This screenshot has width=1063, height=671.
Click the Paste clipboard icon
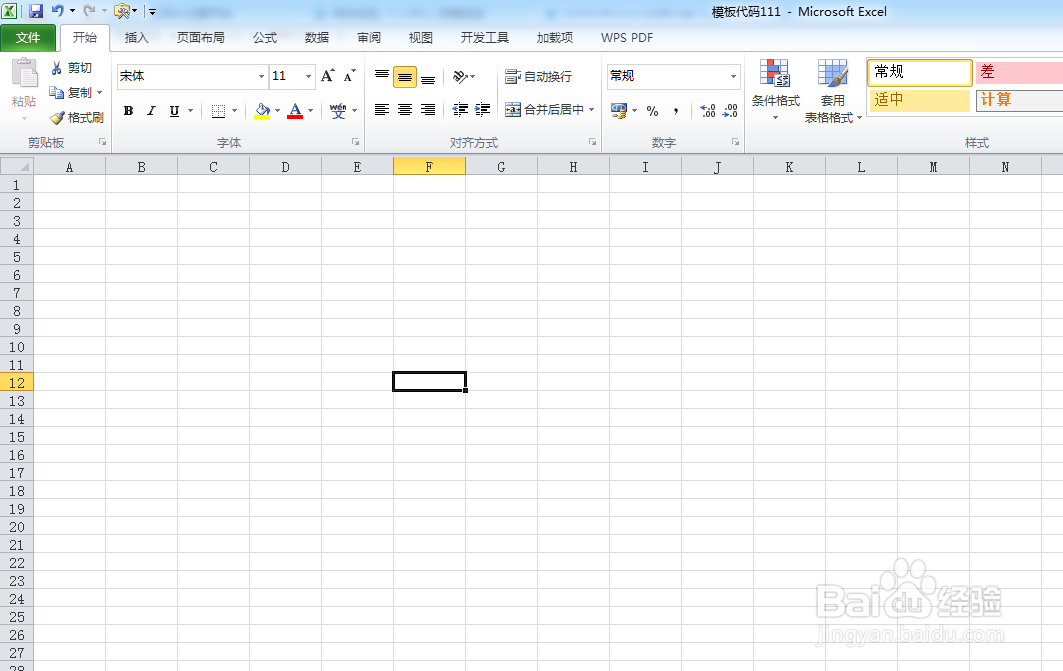(x=24, y=73)
